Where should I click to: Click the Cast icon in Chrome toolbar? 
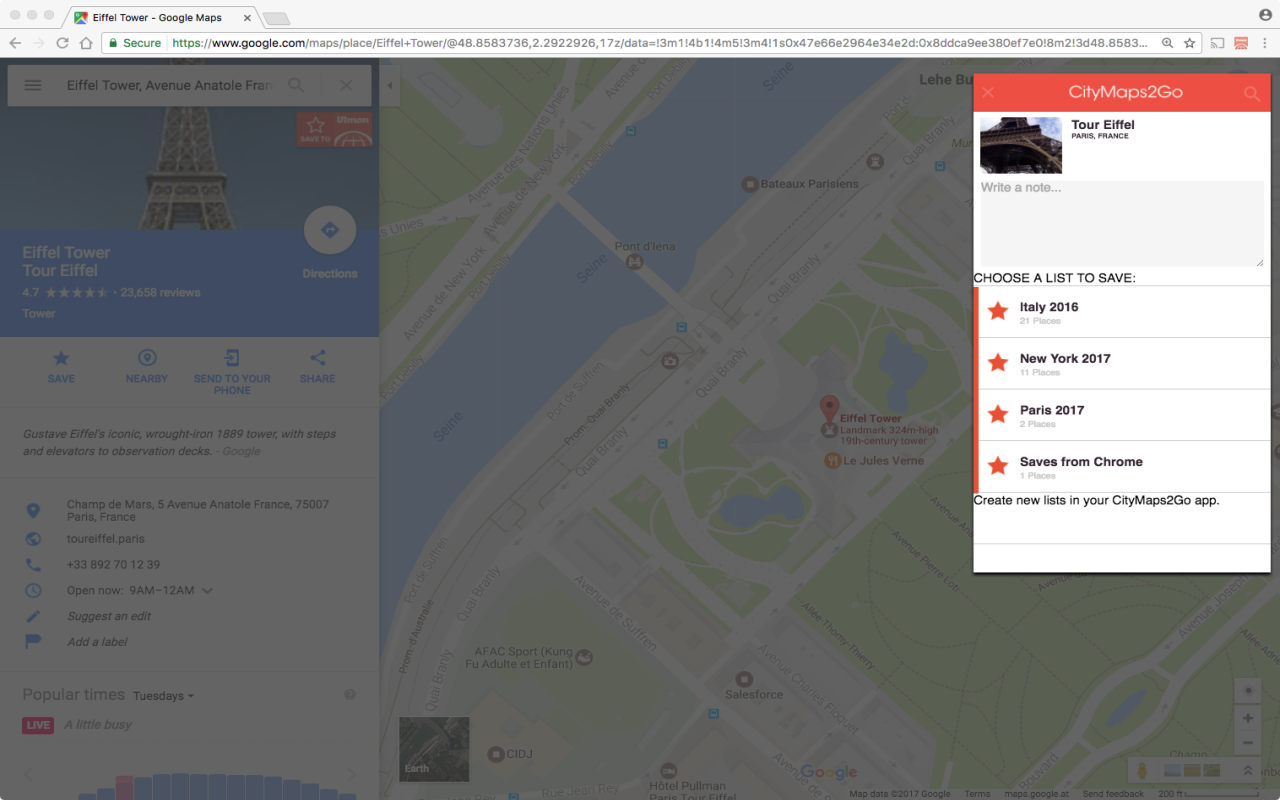[1217, 43]
